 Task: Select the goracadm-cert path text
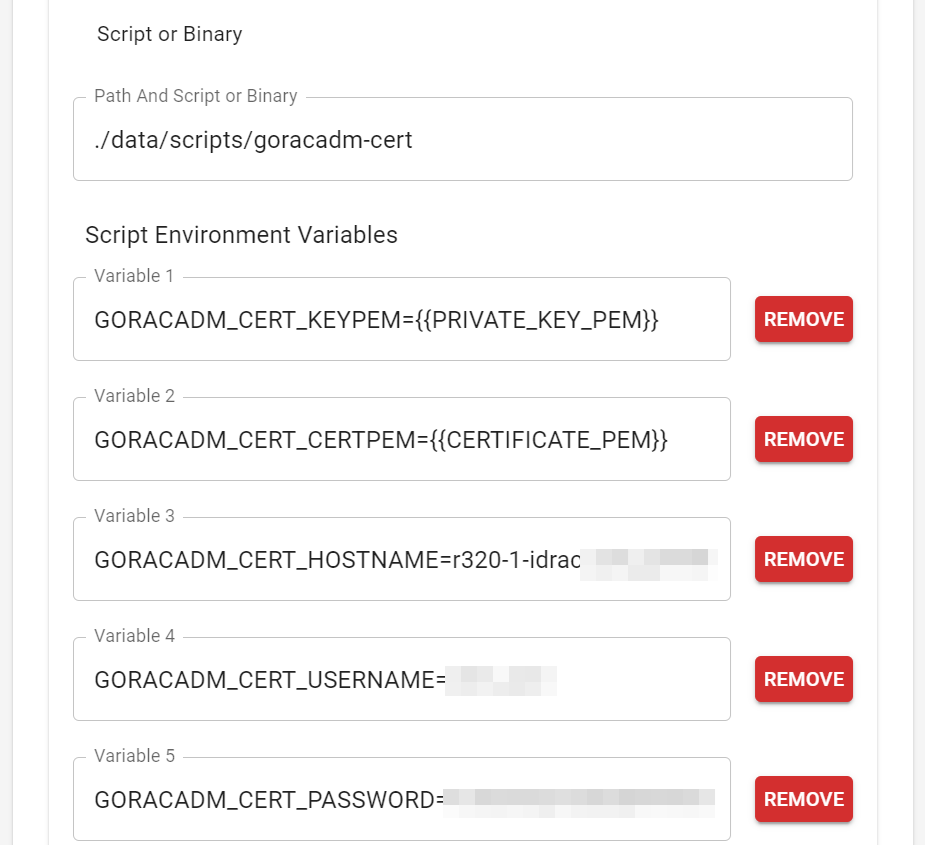click(252, 139)
